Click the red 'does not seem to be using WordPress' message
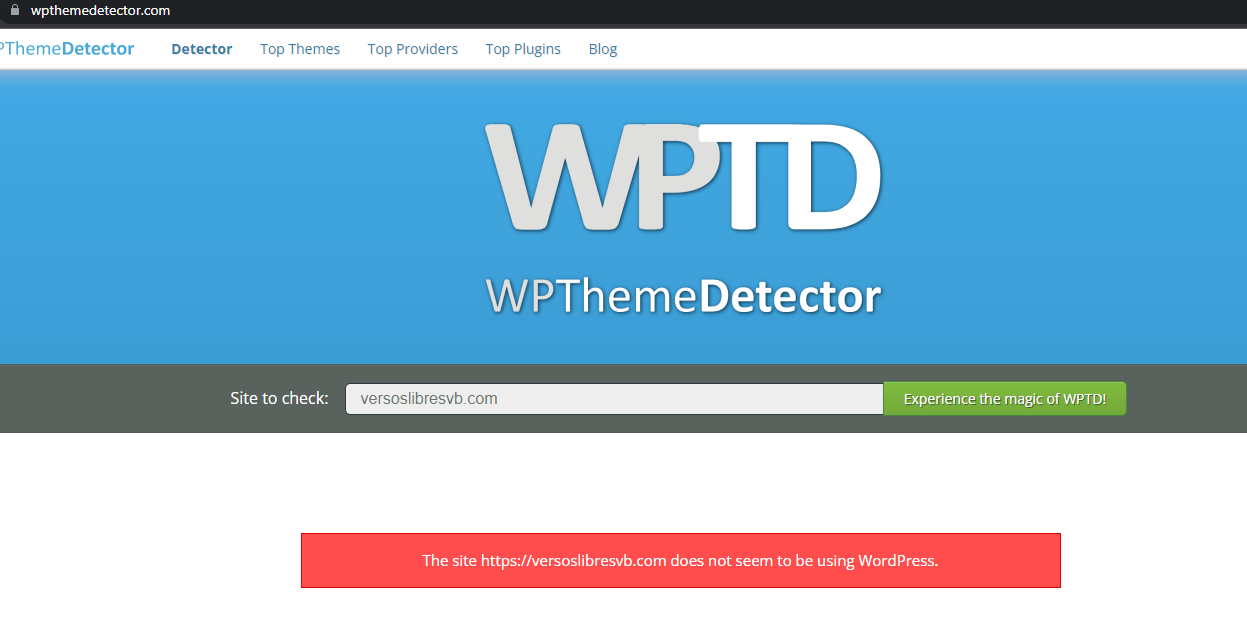1247x622 pixels. tap(681, 560)
